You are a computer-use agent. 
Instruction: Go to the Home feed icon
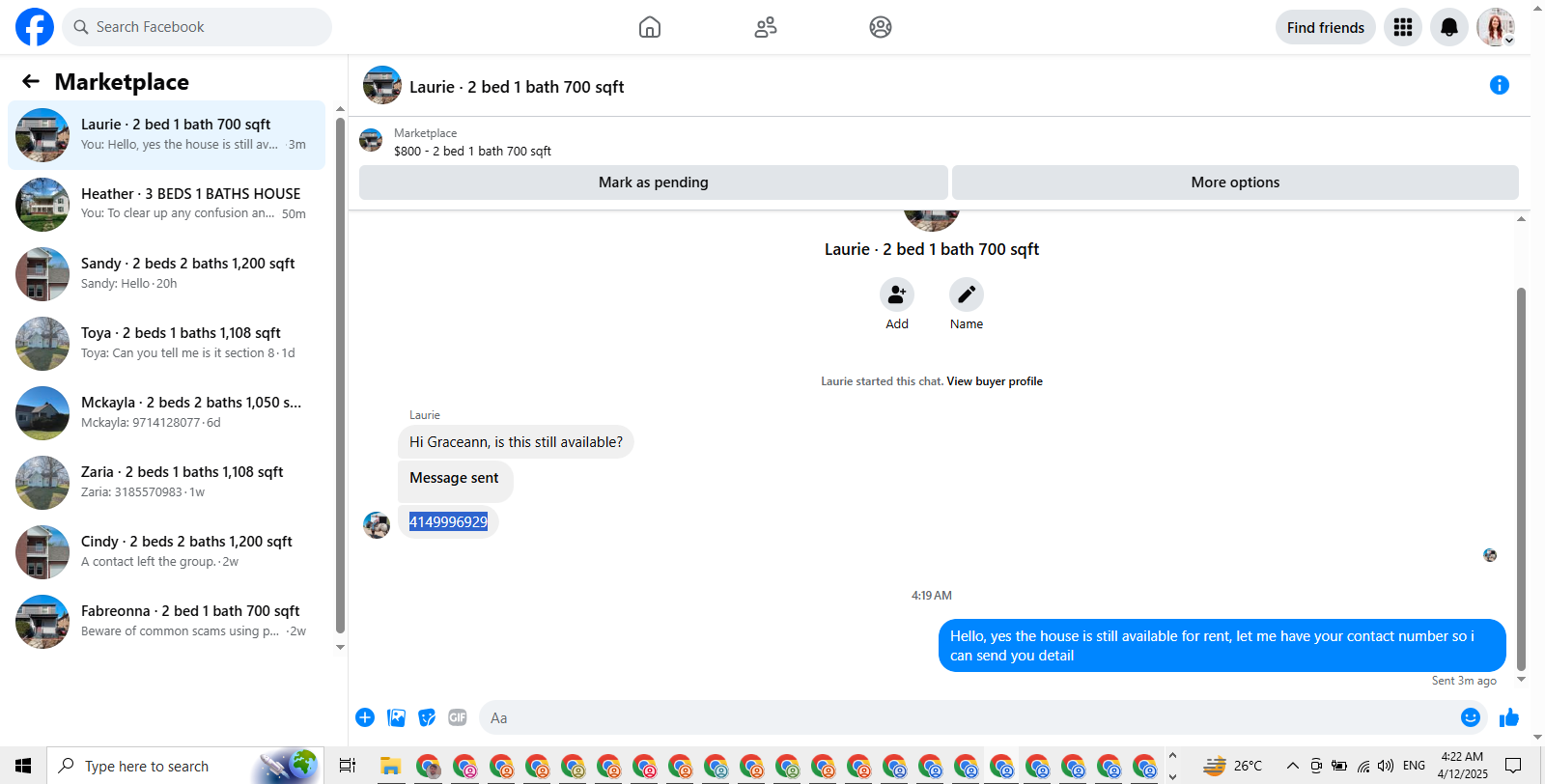tap(650, 27)
